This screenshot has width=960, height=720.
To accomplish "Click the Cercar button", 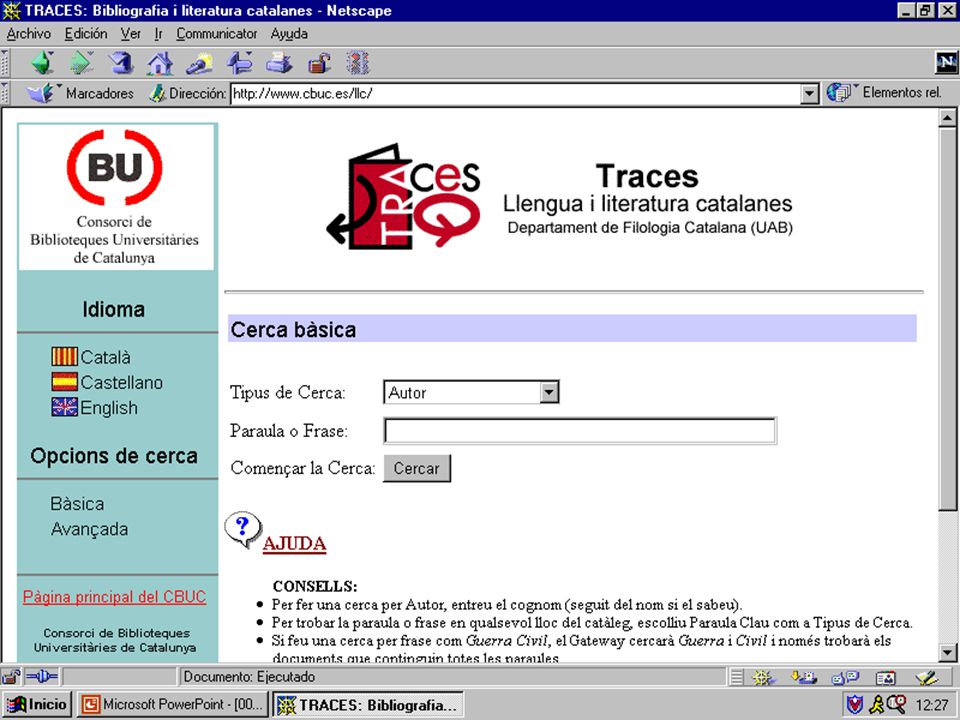I will click(x=416, y=468).
